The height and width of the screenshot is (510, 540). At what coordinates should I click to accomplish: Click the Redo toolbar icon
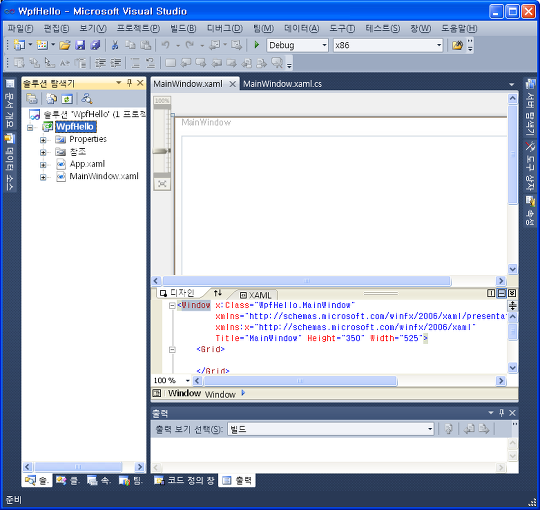(x=190, y=45)
